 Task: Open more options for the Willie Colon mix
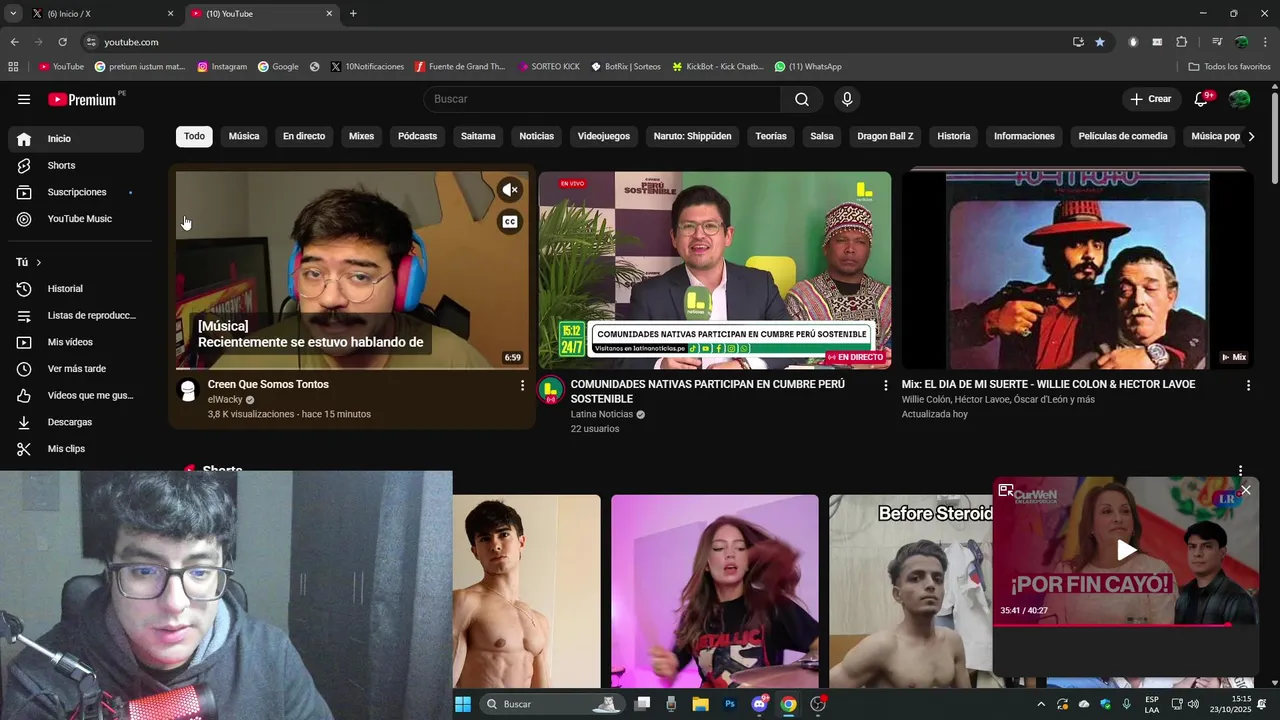[1248, 385]
